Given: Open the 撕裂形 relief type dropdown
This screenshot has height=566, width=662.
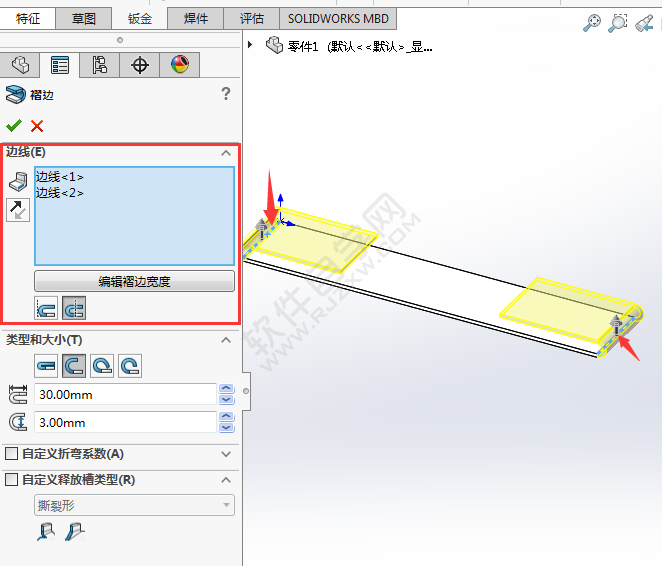Looking at the screenshot, I should coord(134,505).
